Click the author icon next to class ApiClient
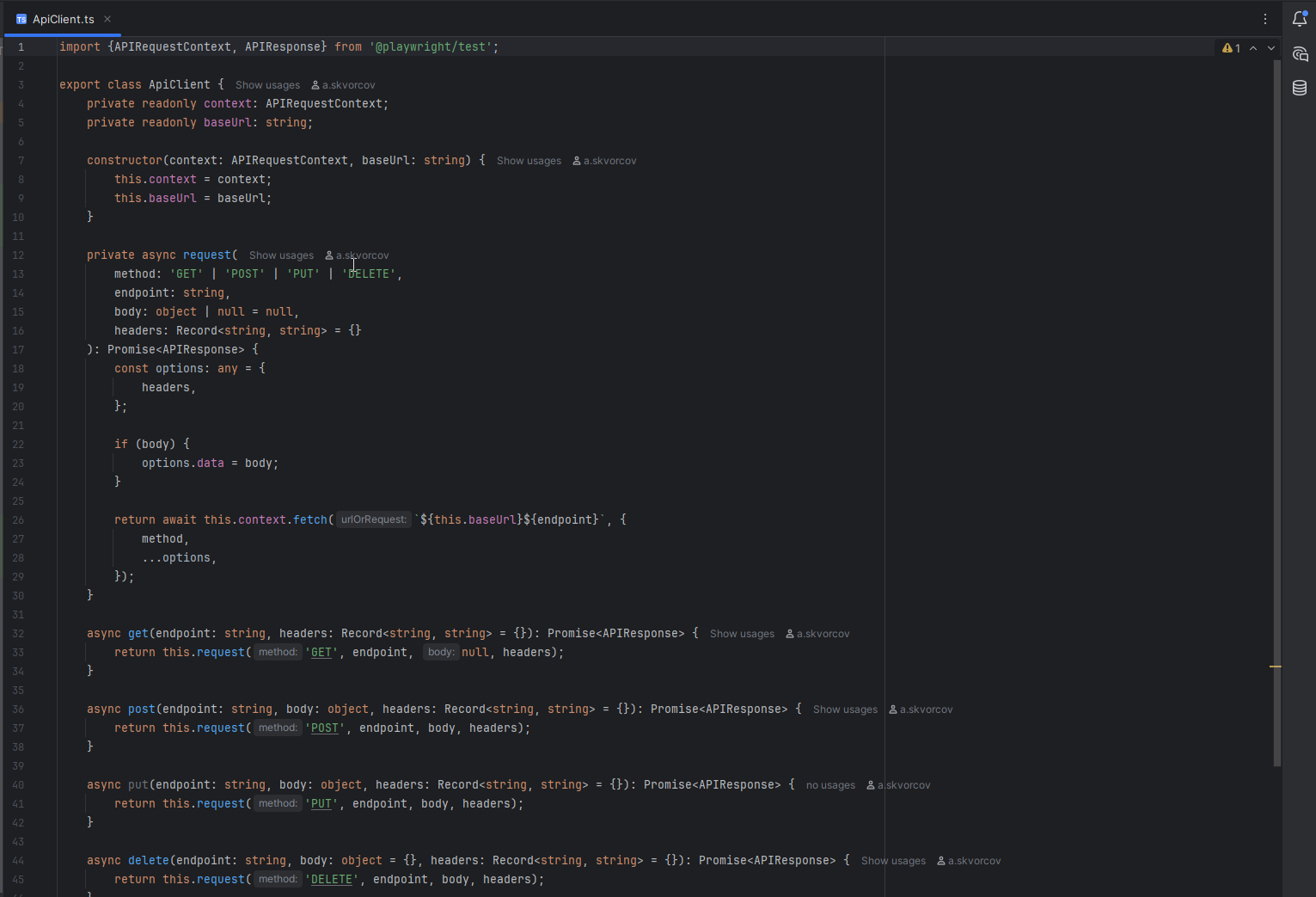 click(315, 85)
